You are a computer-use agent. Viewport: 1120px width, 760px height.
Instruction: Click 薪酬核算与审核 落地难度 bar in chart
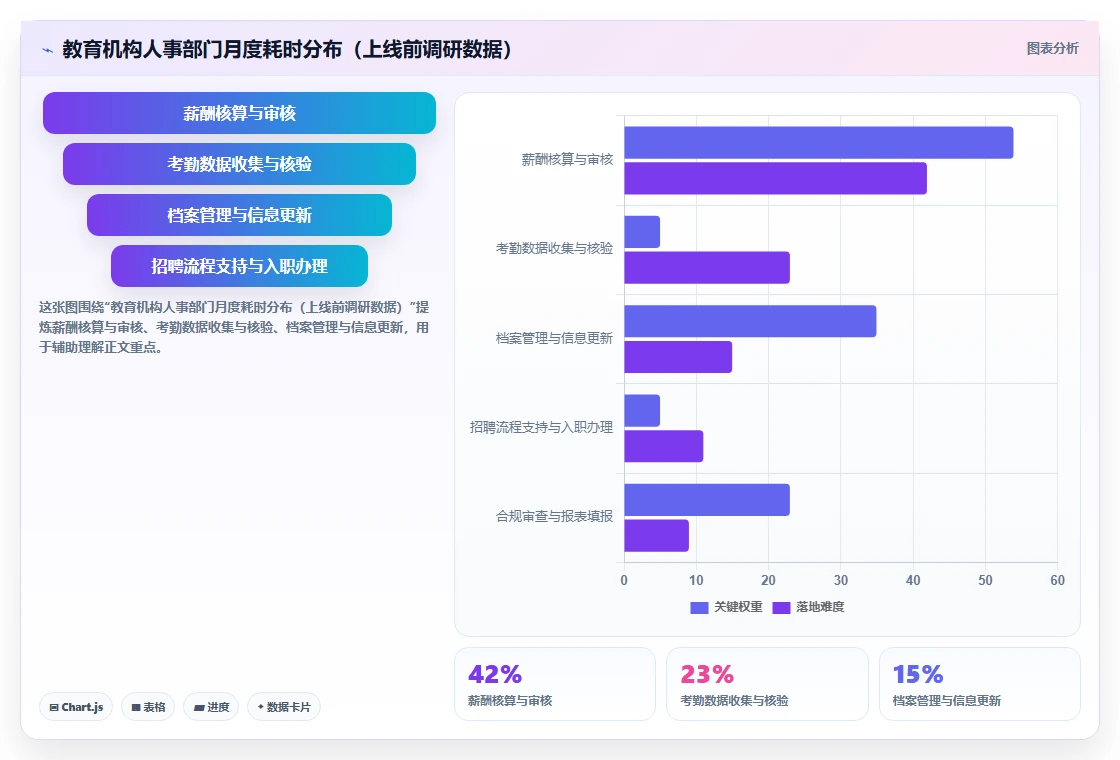point(776,179)
